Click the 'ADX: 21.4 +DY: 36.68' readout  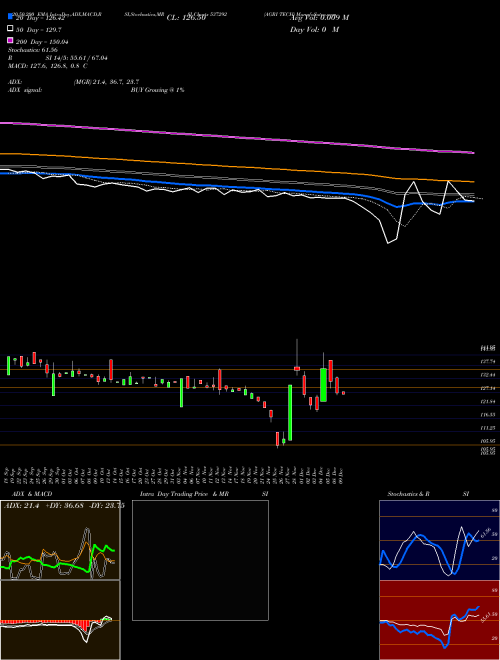click(x=44, y=506)
